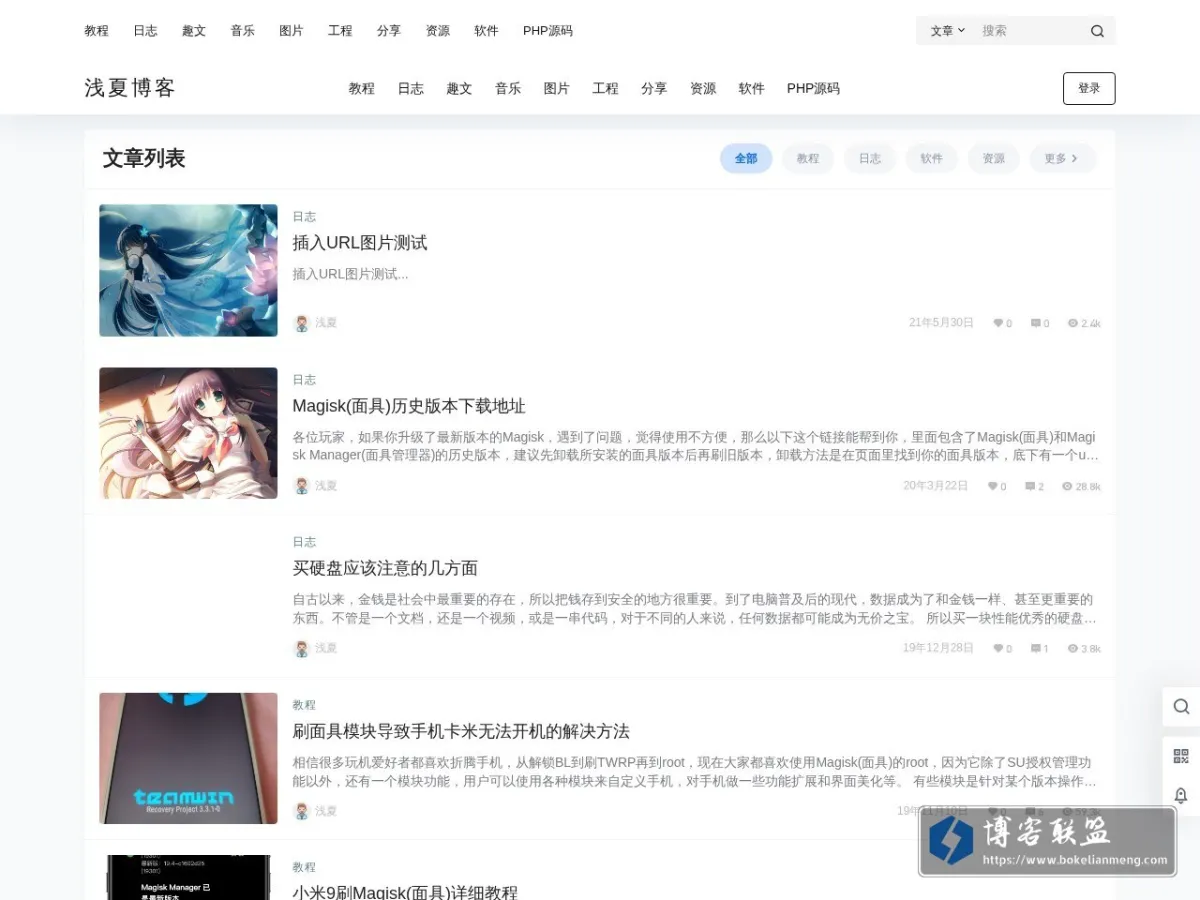Open 趣文 in the top navigation bar
The height and width of the screenshot is (900, 1200).
click(x=194, y=31)
